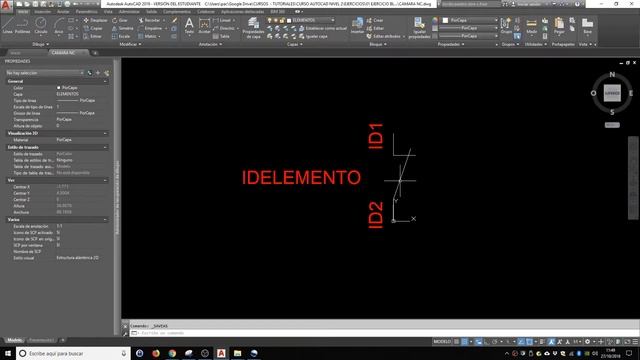
Task: Expand the Modificar panel flyout
Action: pyautogui.click(x=130, y=44)
